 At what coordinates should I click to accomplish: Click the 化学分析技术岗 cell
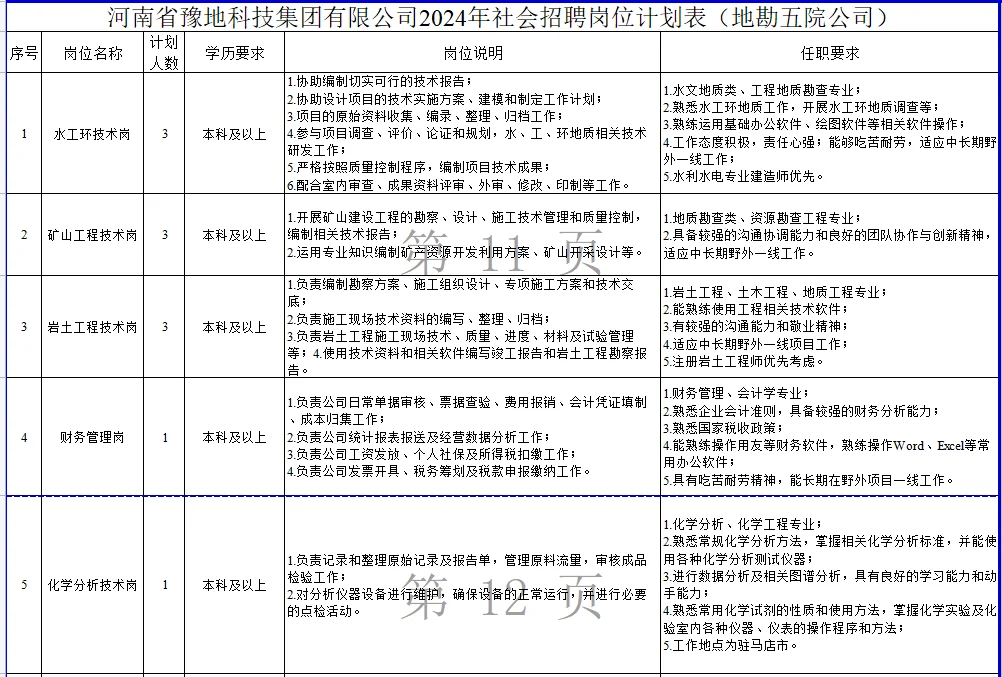click(93, 585)
